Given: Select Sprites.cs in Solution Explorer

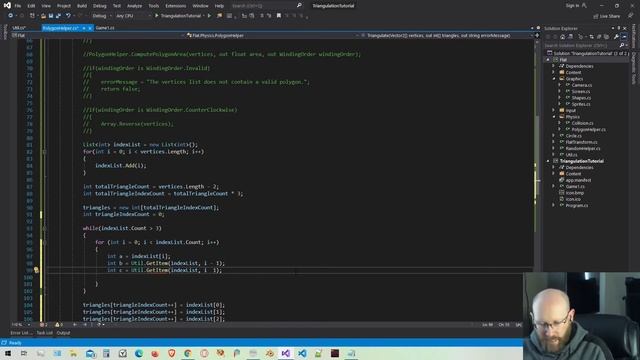Looking at the screenshot, I should click(580, 104).
